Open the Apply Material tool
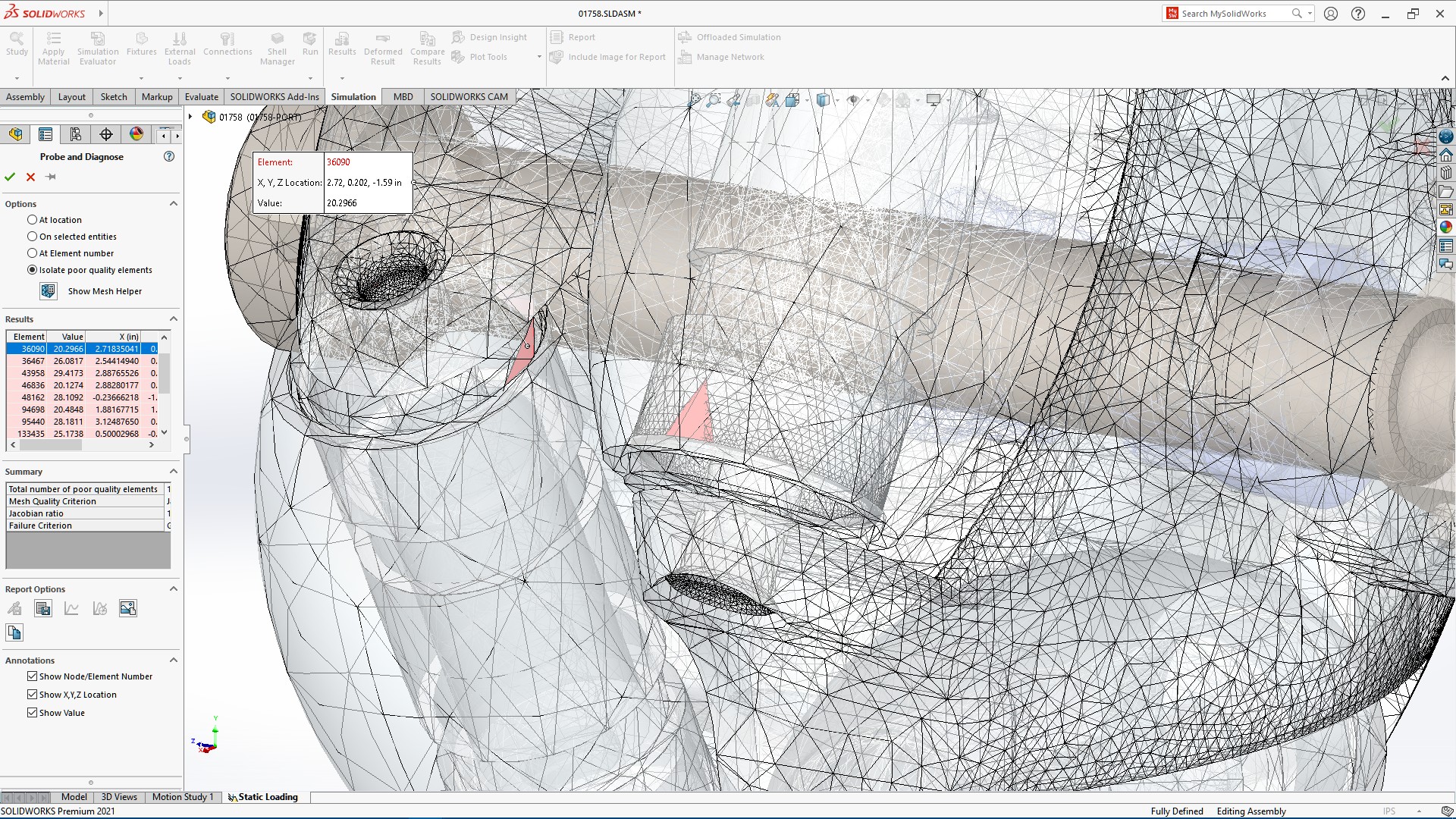 click(53, 47)
